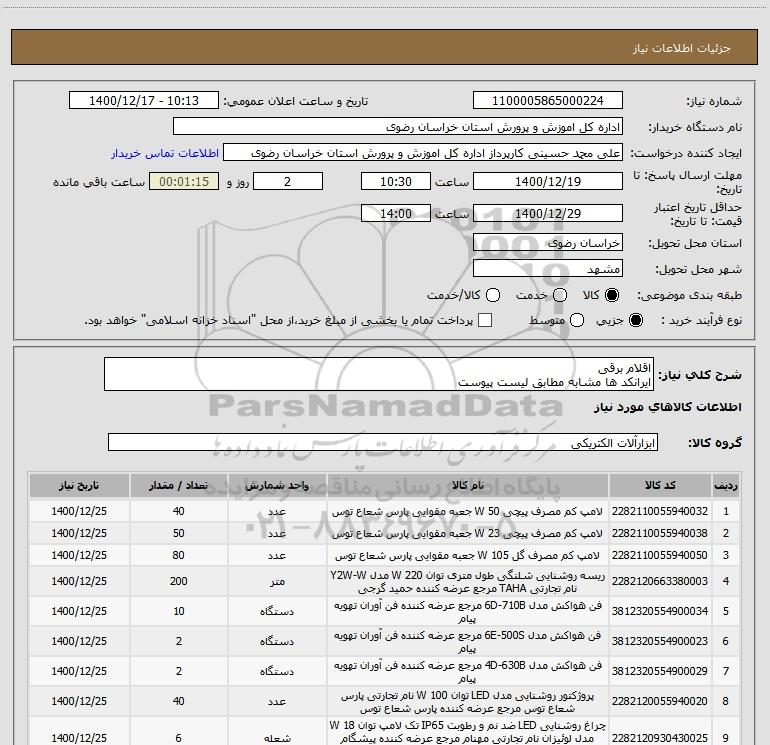Click product code 2282110055940038

(660, 533)
